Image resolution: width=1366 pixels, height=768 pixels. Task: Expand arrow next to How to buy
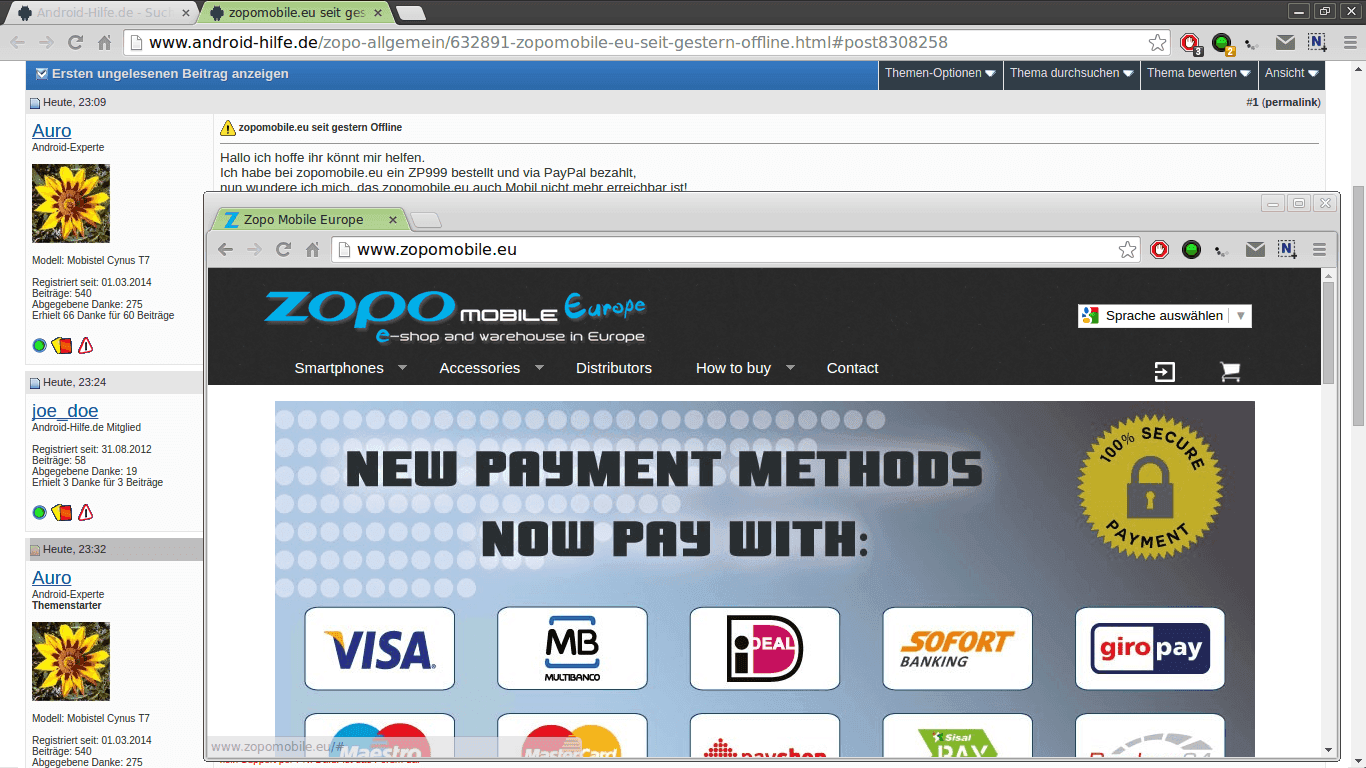click(790, 368)
